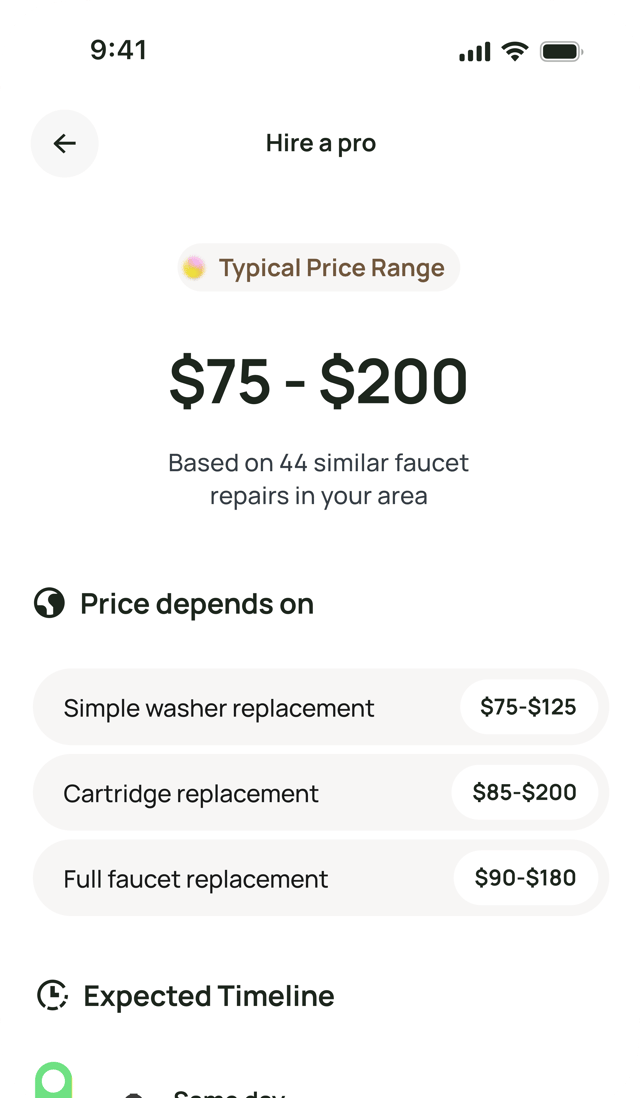
Task: Tap the $85-$200 price pill
Action: [x=525, y=792]
